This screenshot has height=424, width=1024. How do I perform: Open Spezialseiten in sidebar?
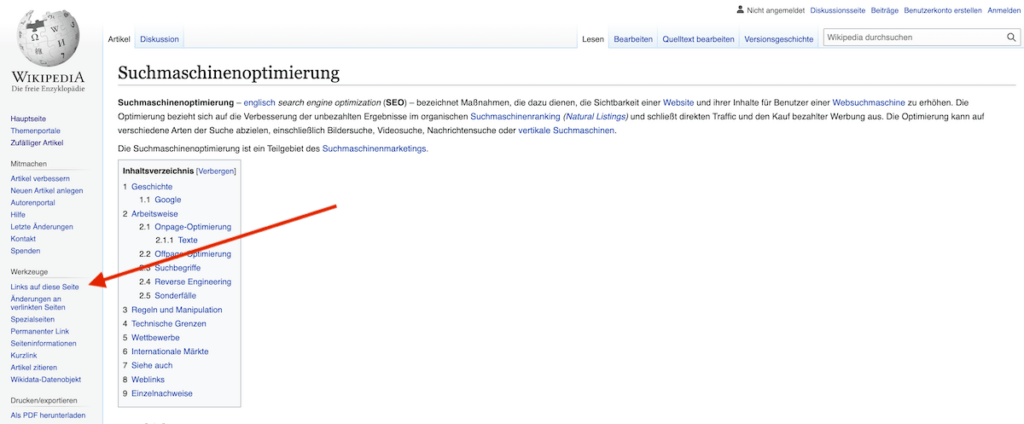[32, 319]
